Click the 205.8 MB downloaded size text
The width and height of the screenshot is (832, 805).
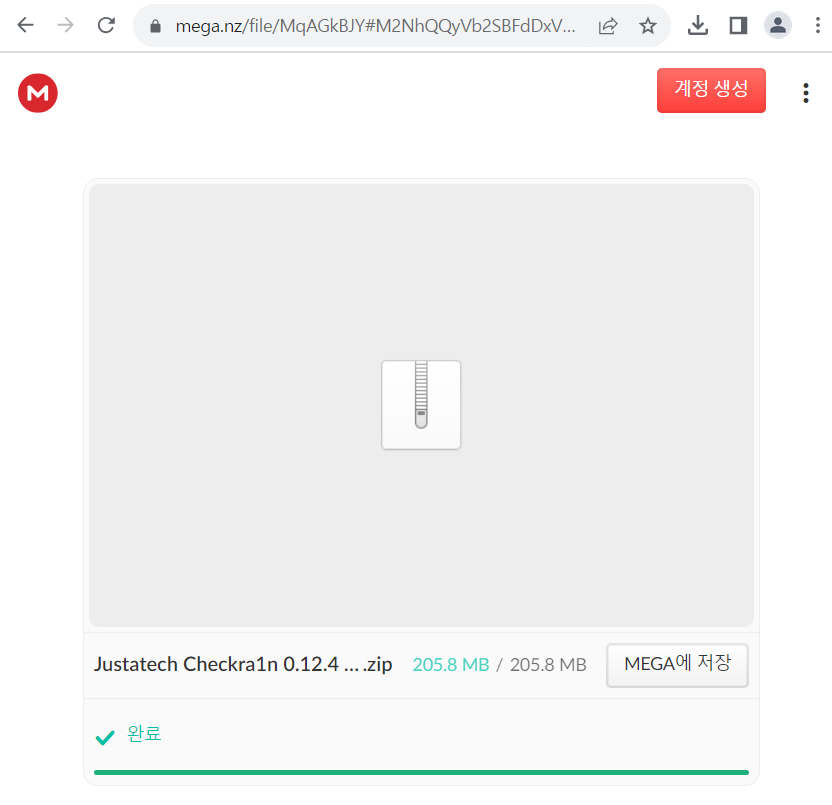450,664
